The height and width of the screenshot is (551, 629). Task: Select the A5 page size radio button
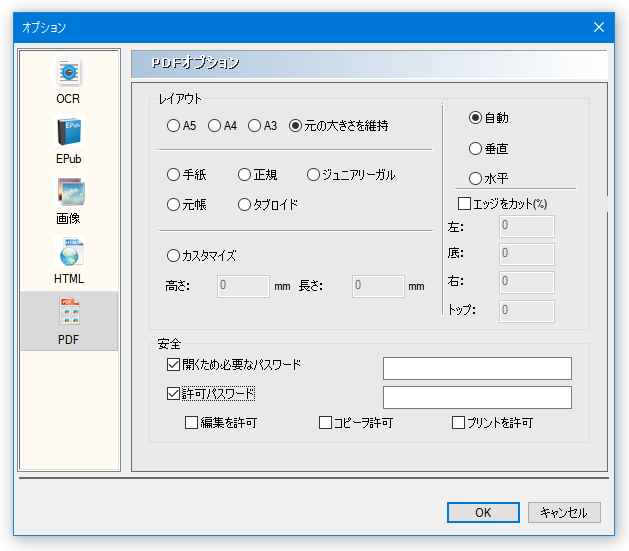pos(173,126)
